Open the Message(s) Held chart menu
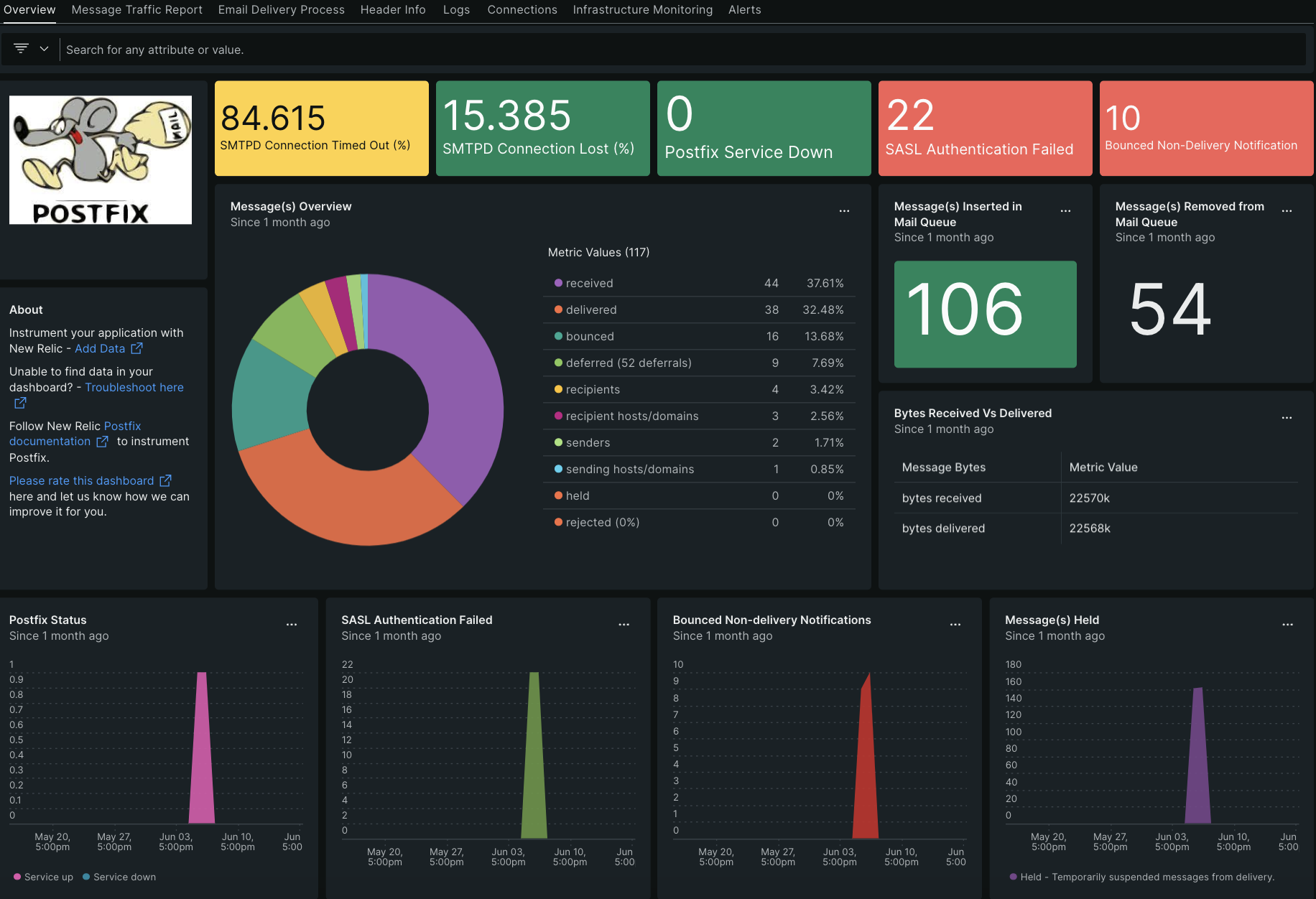 pyautogui.click(x=1287, y=624)
